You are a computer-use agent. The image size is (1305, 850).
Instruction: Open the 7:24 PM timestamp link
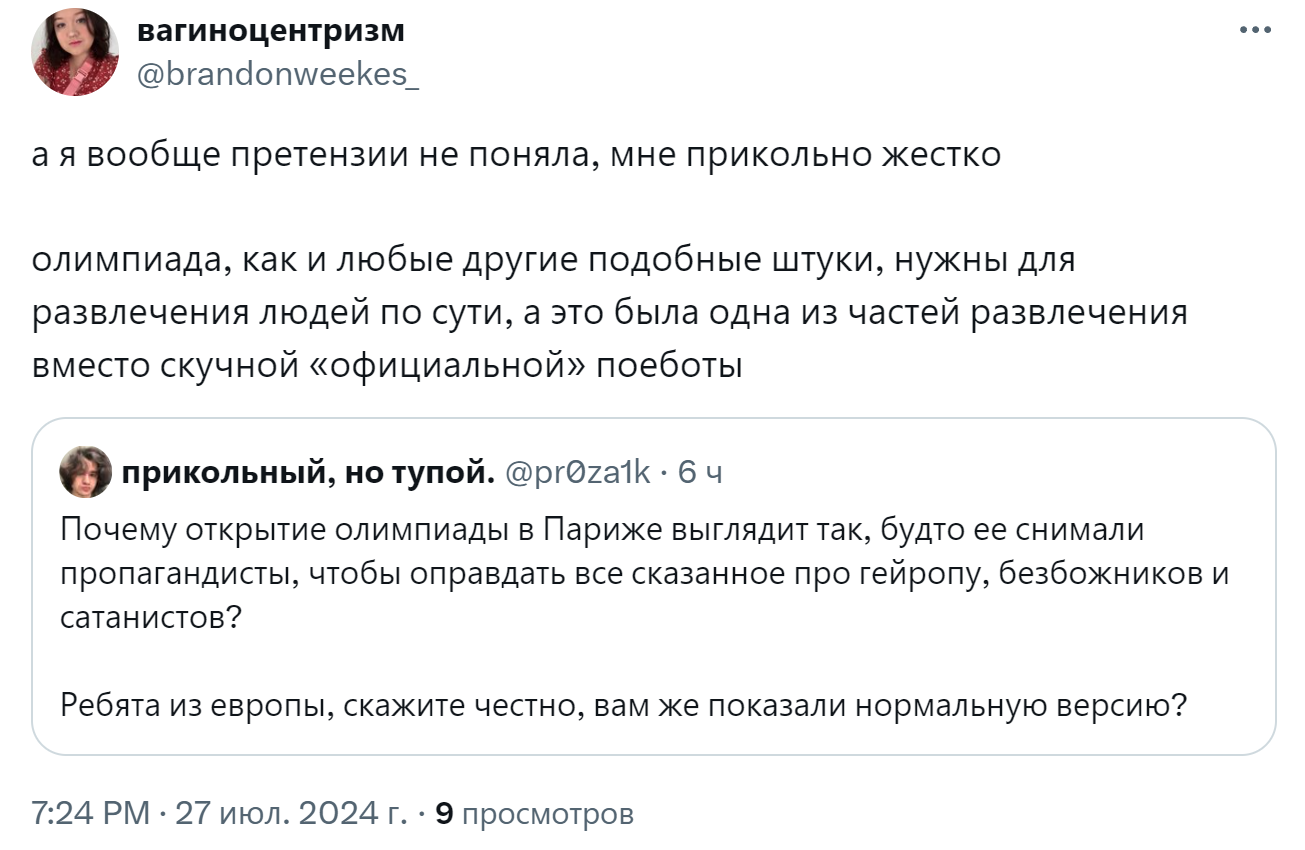click(x=89, y=814)
